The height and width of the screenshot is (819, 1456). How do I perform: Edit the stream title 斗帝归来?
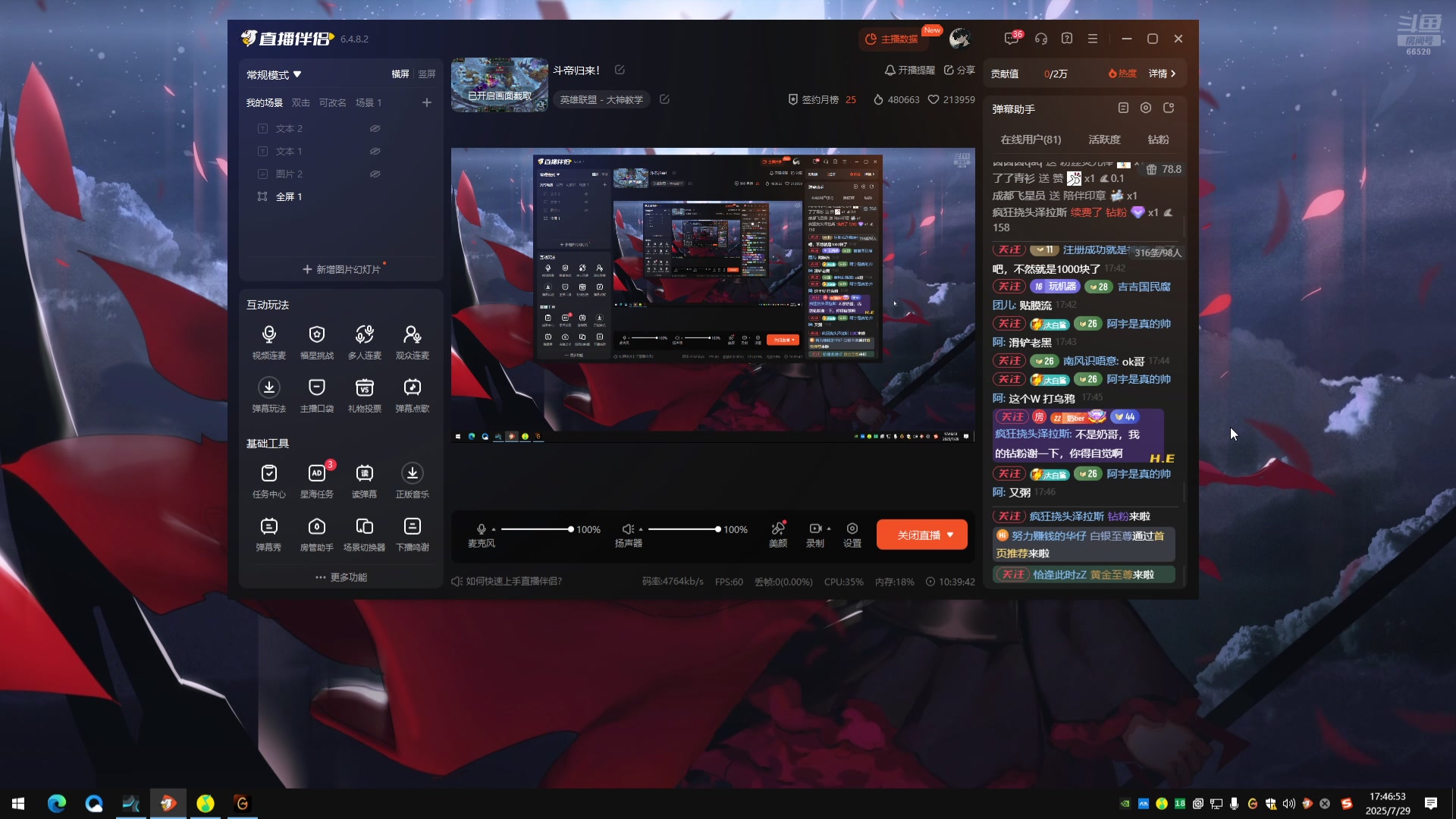[x=620, y=70]
